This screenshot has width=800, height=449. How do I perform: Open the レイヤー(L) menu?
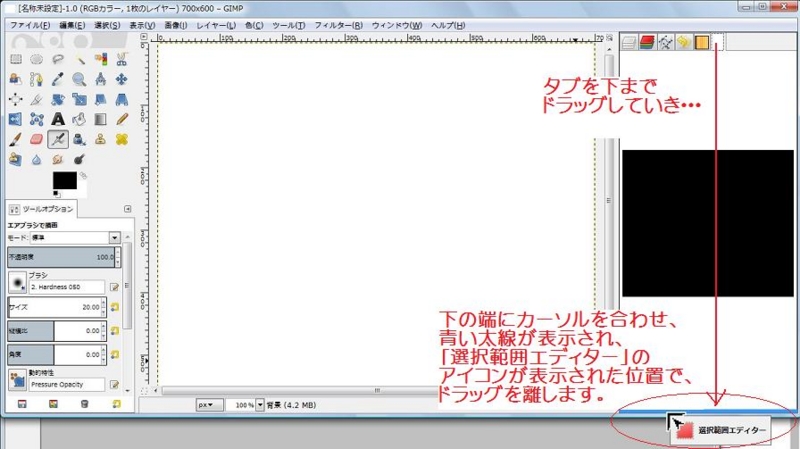pos(216,25)
